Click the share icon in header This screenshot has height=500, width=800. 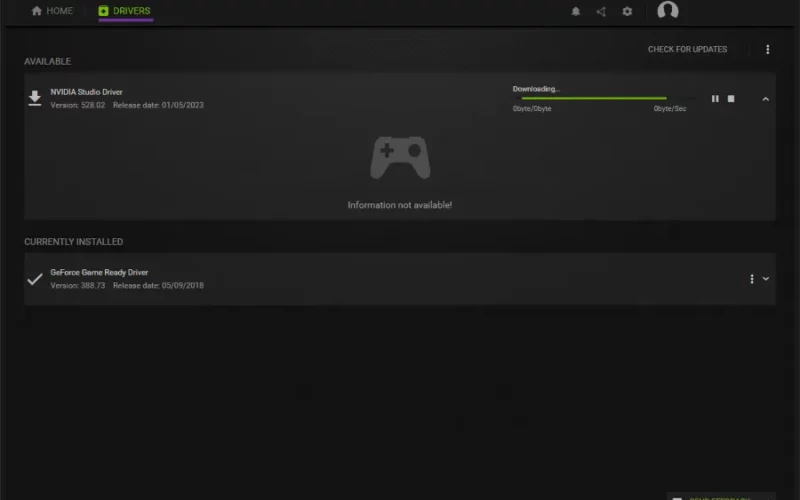click(x=601, y=11)
